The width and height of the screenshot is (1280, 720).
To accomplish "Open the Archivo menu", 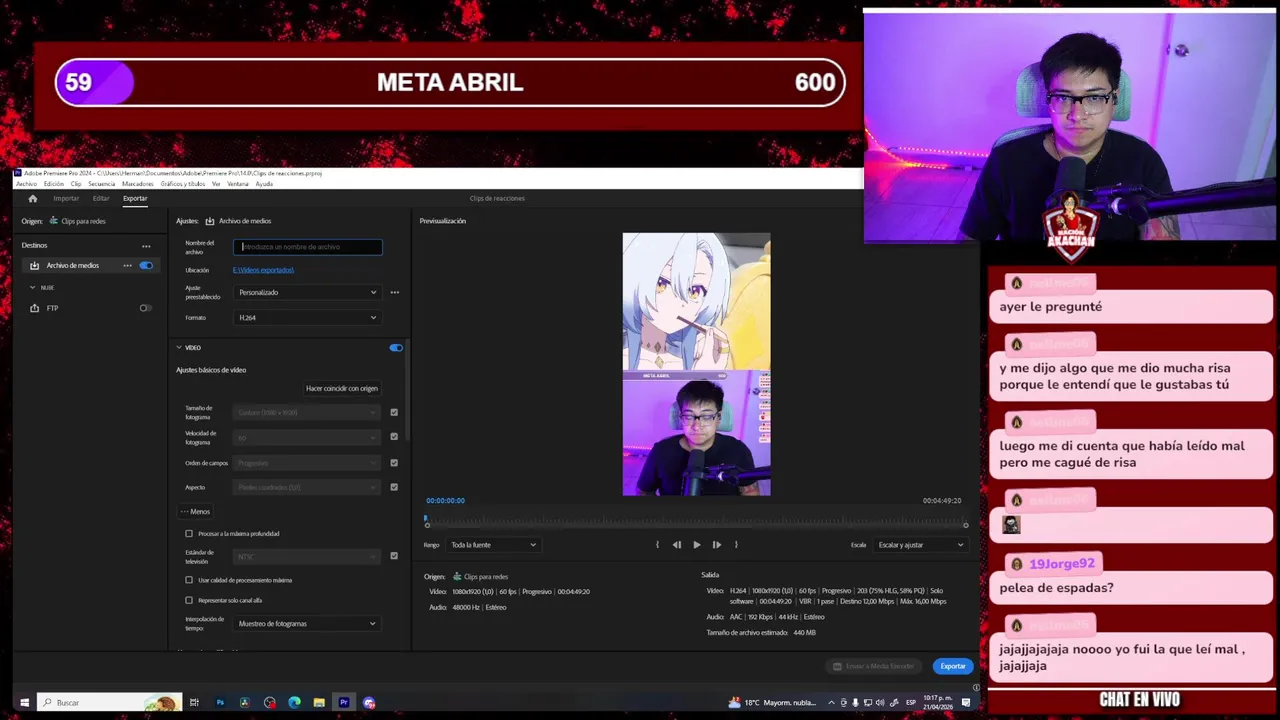I will 26,184.
